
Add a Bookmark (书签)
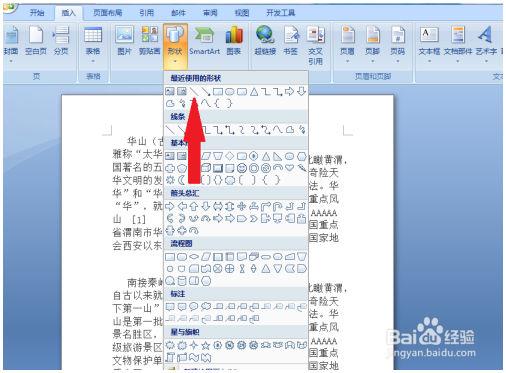tap(291, 41)
